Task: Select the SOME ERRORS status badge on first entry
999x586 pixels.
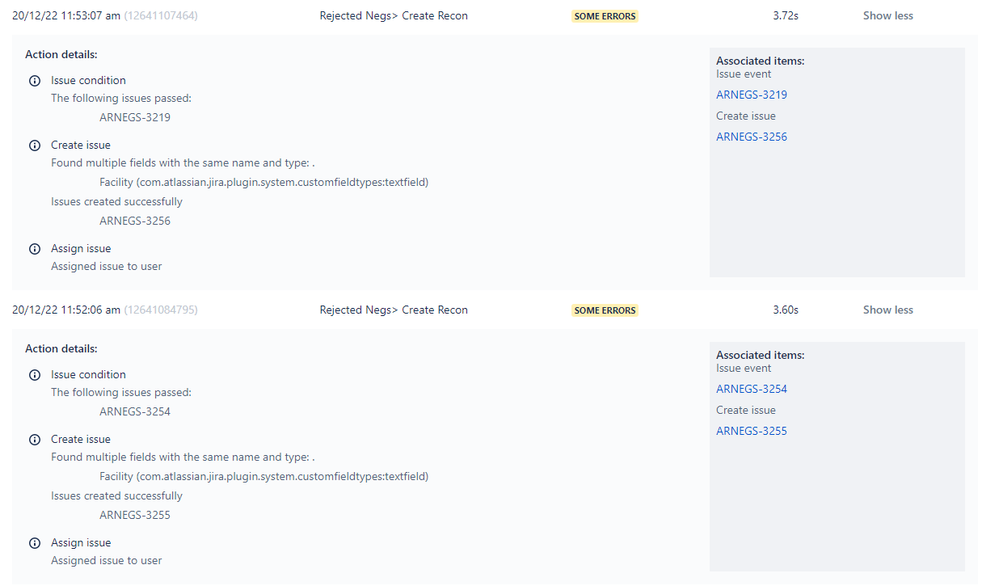Action: pos(604,15)
